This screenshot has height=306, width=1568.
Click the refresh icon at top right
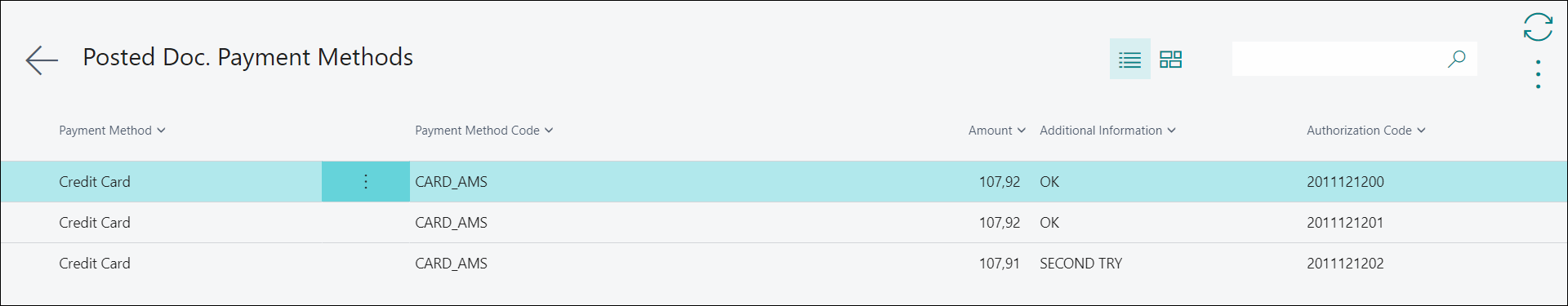tap(1538, 27)
